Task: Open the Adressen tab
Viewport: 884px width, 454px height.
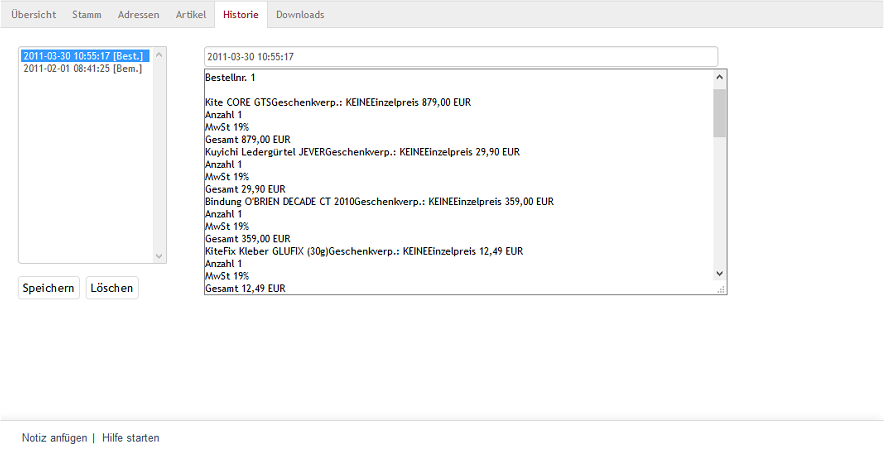Action: point(138,15)
